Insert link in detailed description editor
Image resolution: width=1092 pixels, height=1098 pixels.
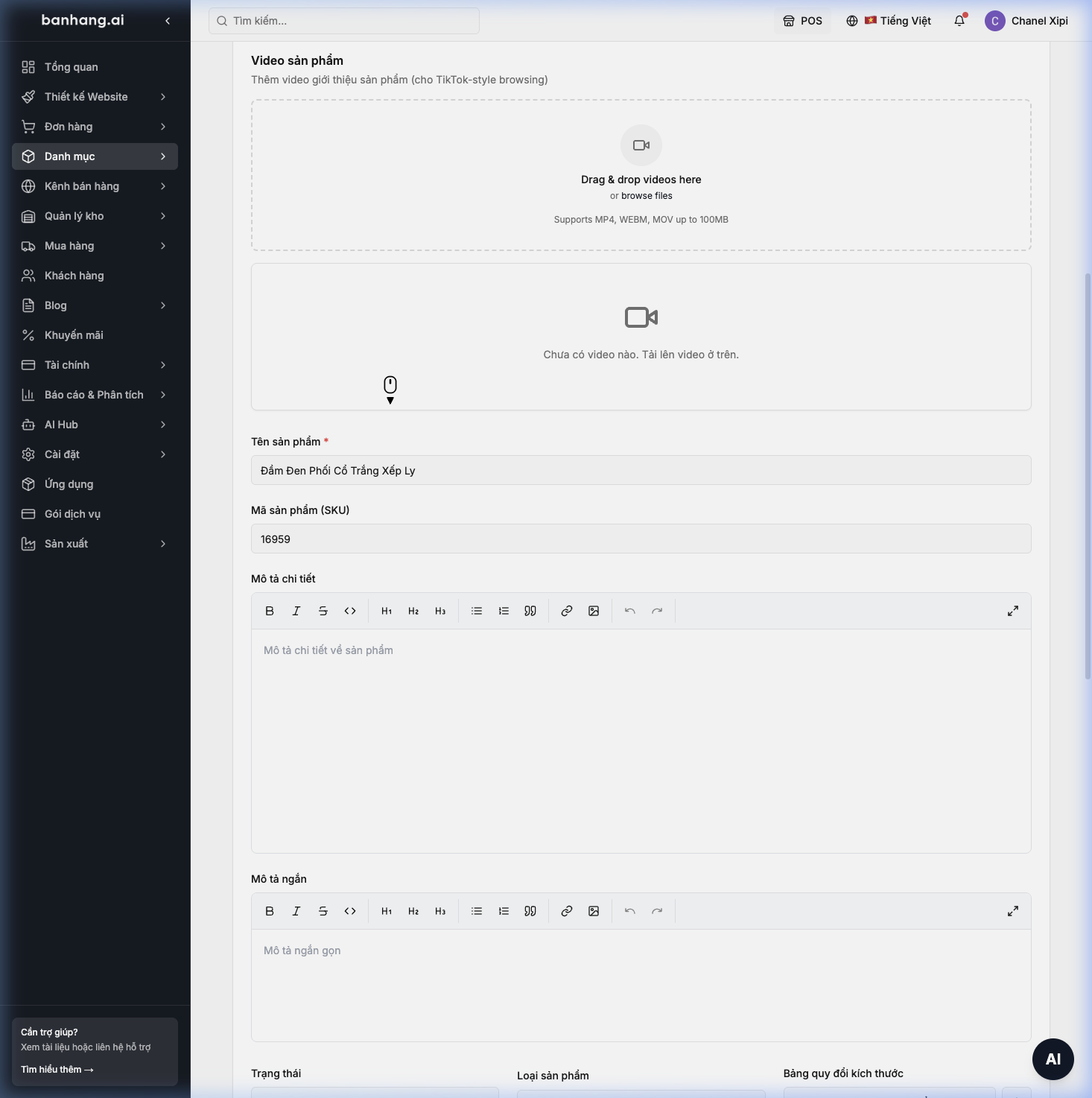[567, 611]
